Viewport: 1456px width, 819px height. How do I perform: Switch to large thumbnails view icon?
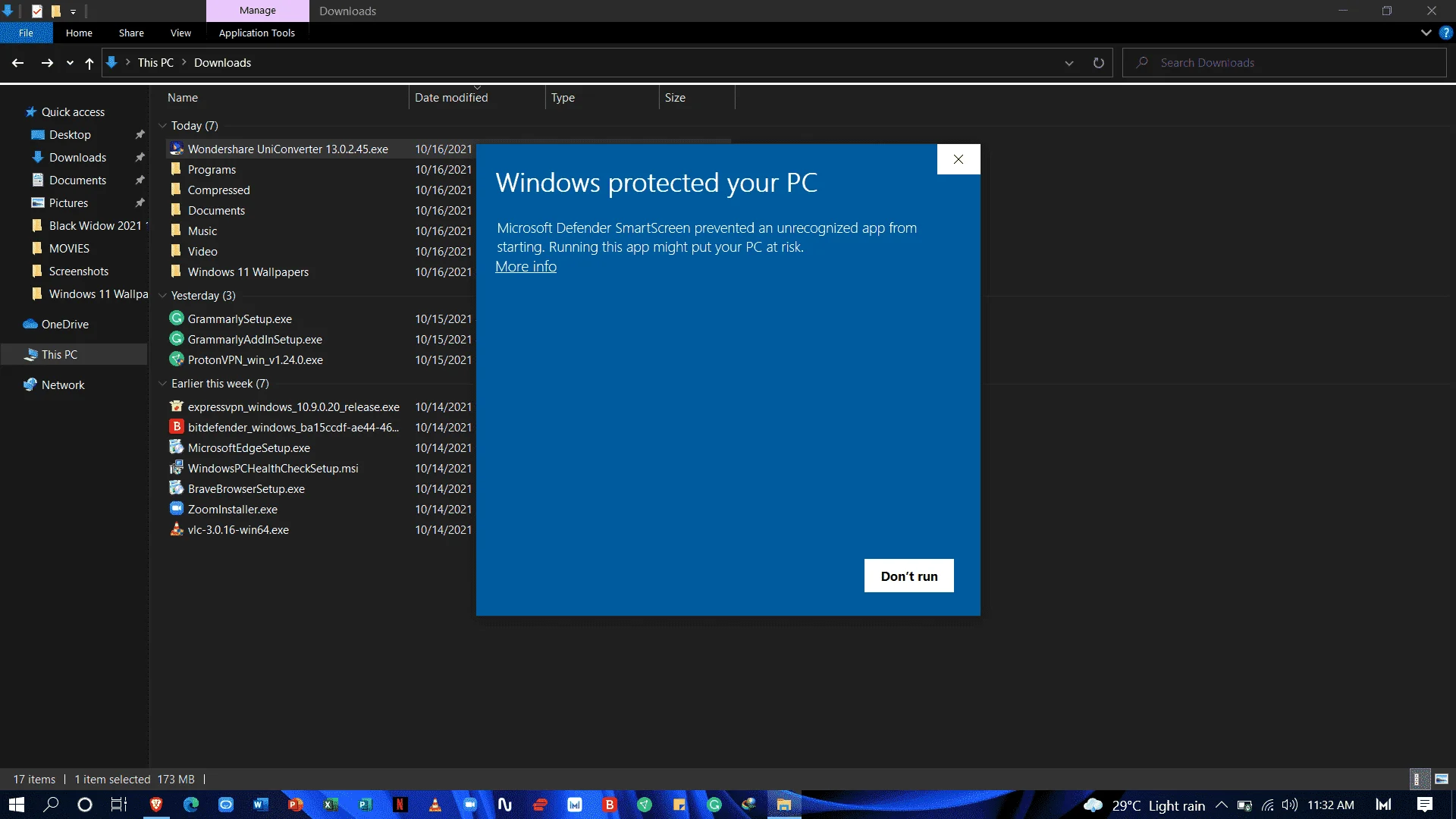pyautogui.click(x=1442, y=780)
